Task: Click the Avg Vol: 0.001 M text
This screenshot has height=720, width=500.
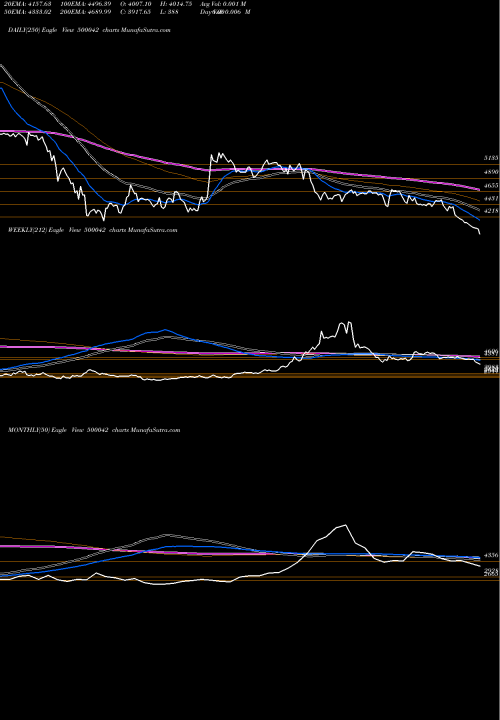Action: tap(223, 4)
